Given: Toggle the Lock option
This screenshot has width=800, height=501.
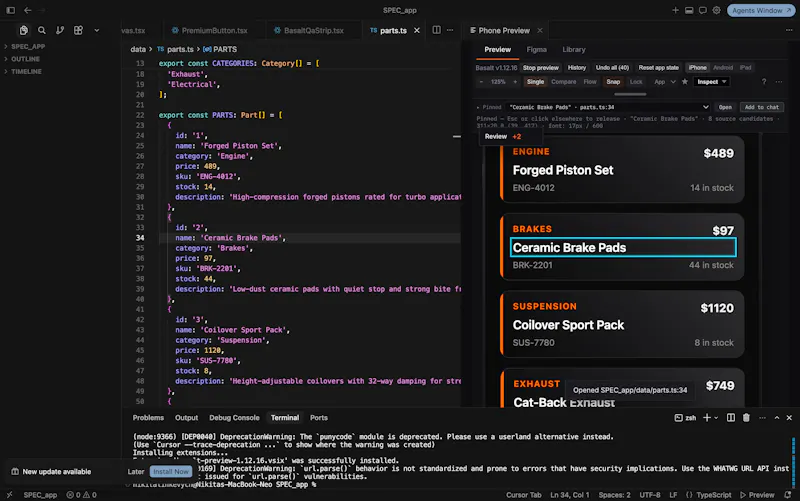Looking at the screenshot, I should point(636,82).
